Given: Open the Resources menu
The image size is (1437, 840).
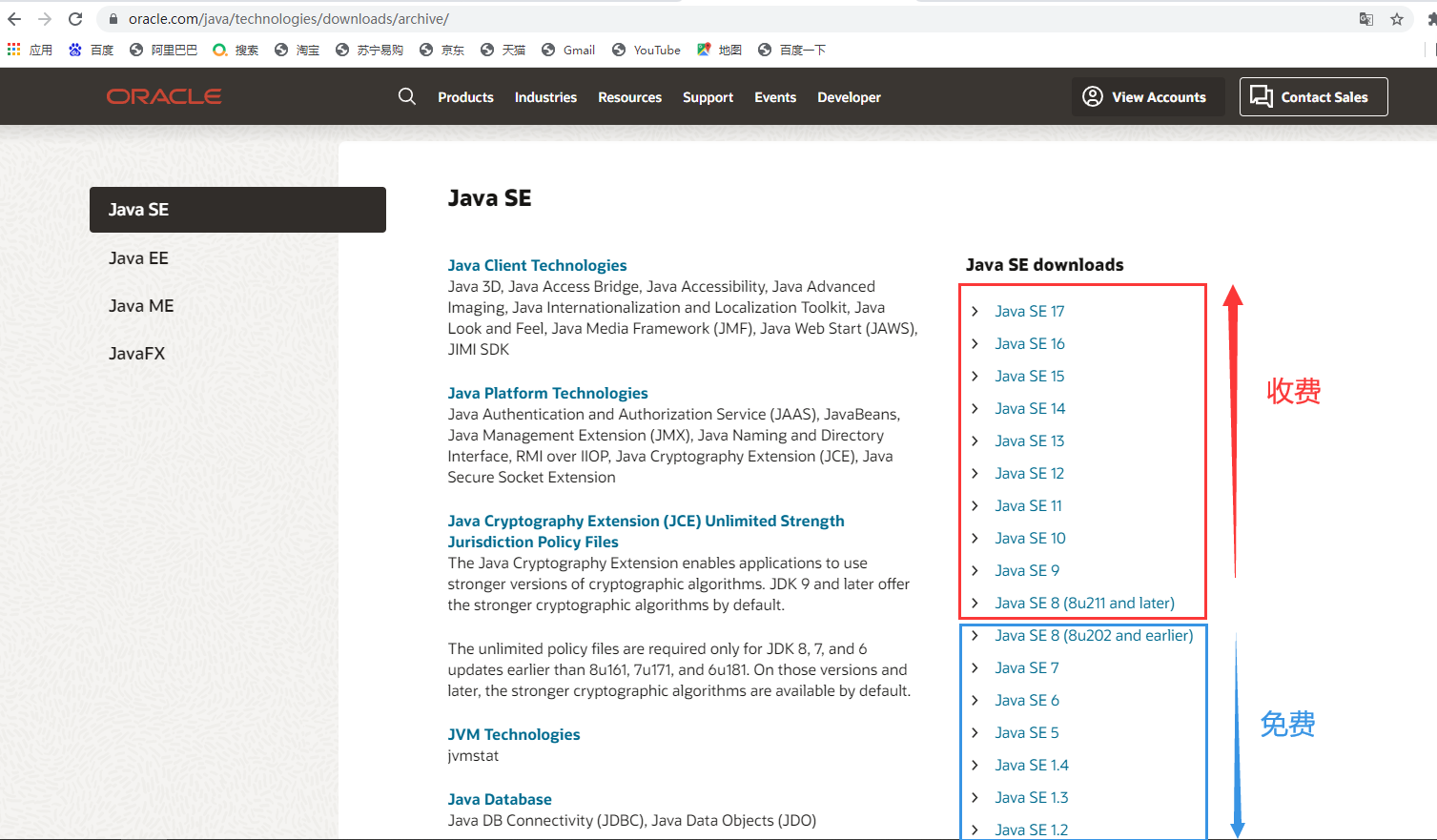Looking at the screenshot, I should (x=629, y=97).
